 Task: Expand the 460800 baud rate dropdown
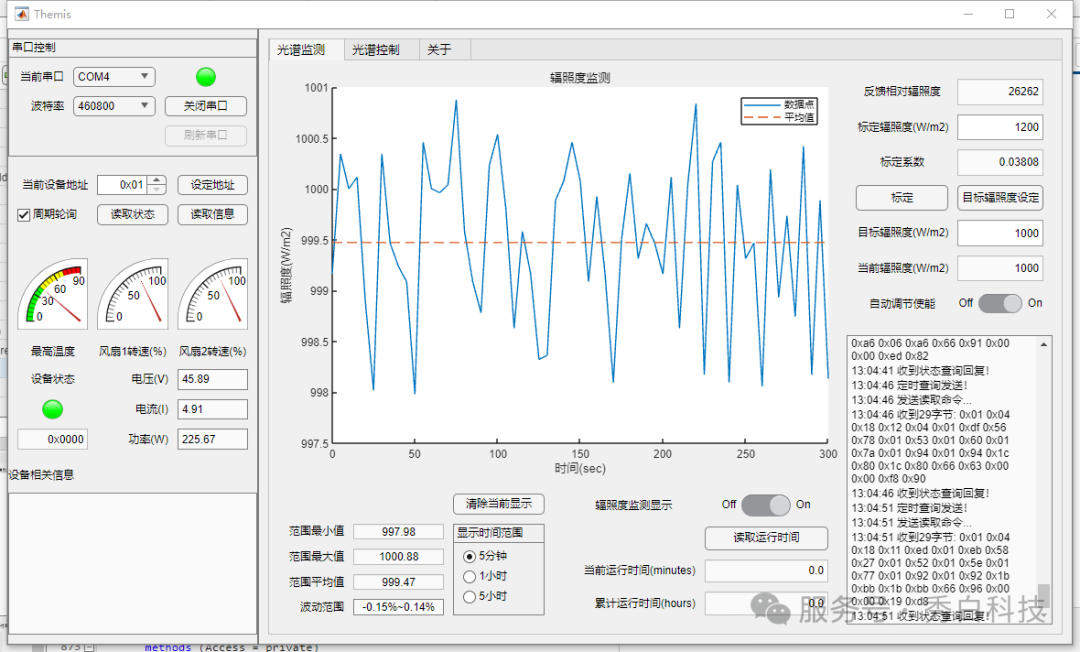click(x=114, y=106)
